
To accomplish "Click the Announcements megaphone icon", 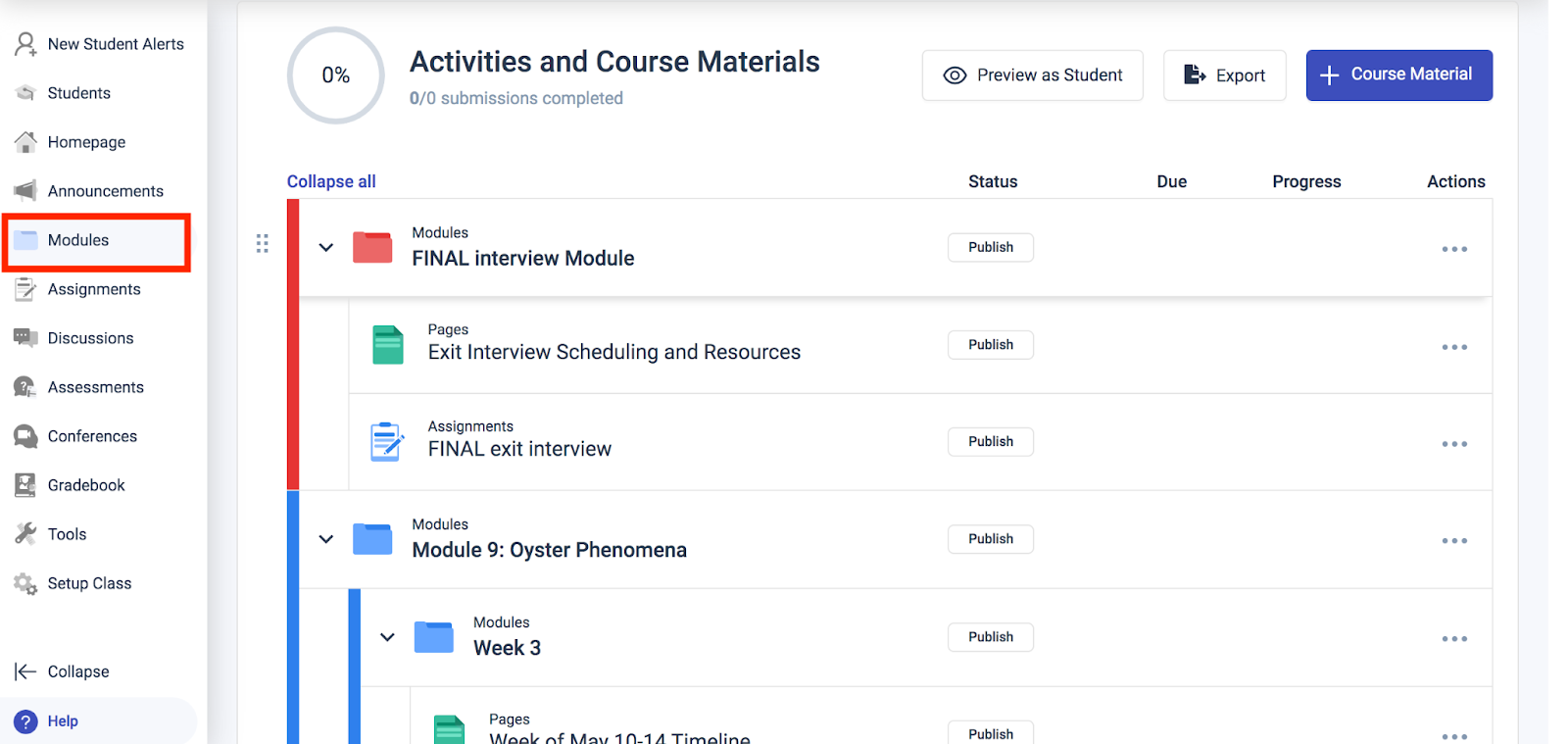I will coord(25,190).
